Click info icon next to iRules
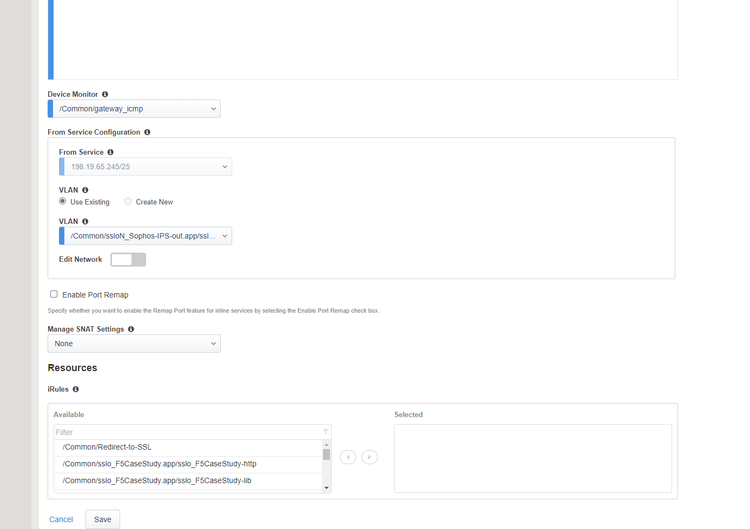The width and height of the screenshot is (750, 529). coord(76,389)
